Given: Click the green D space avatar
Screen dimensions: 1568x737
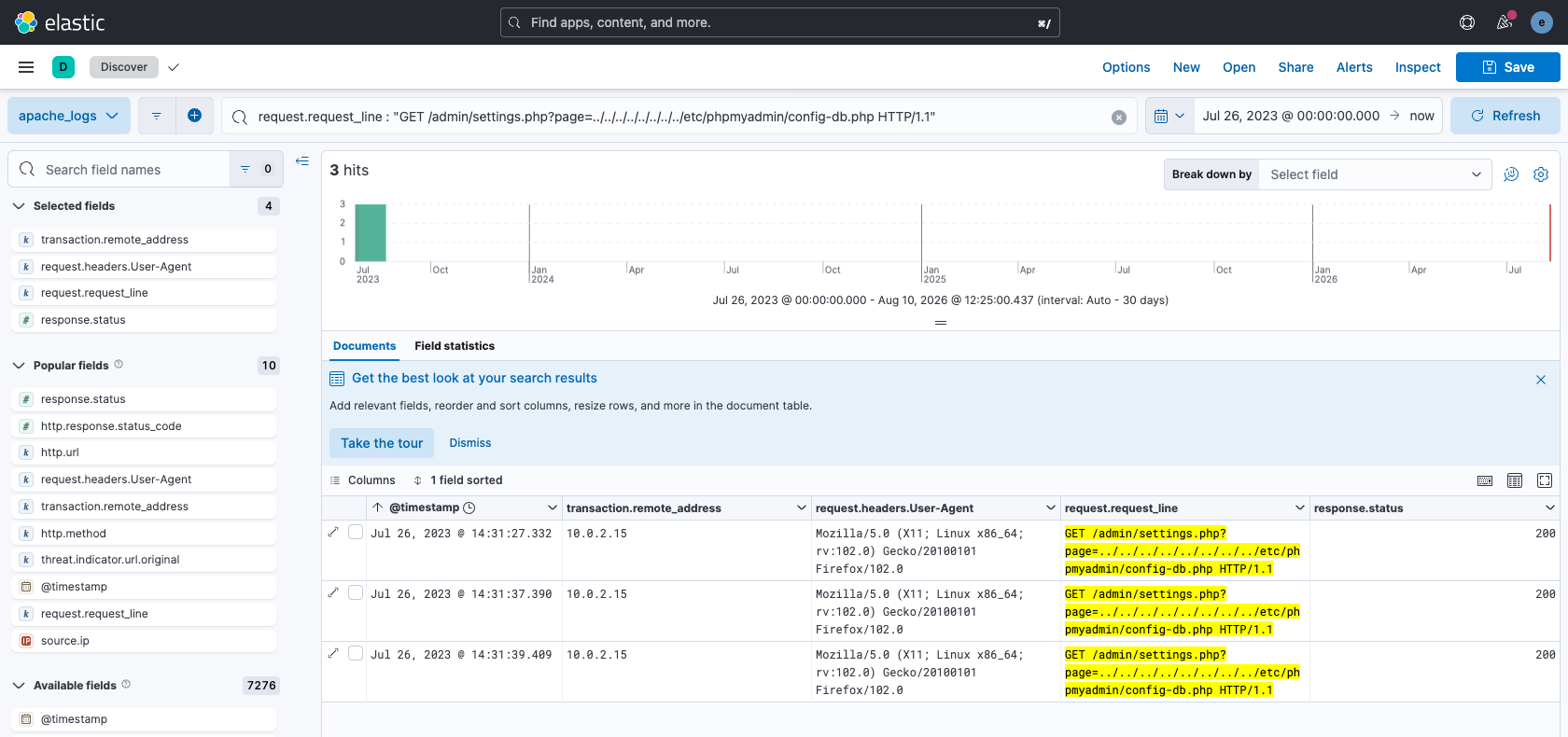Looking at the screenshot, I should coord(63,67).
